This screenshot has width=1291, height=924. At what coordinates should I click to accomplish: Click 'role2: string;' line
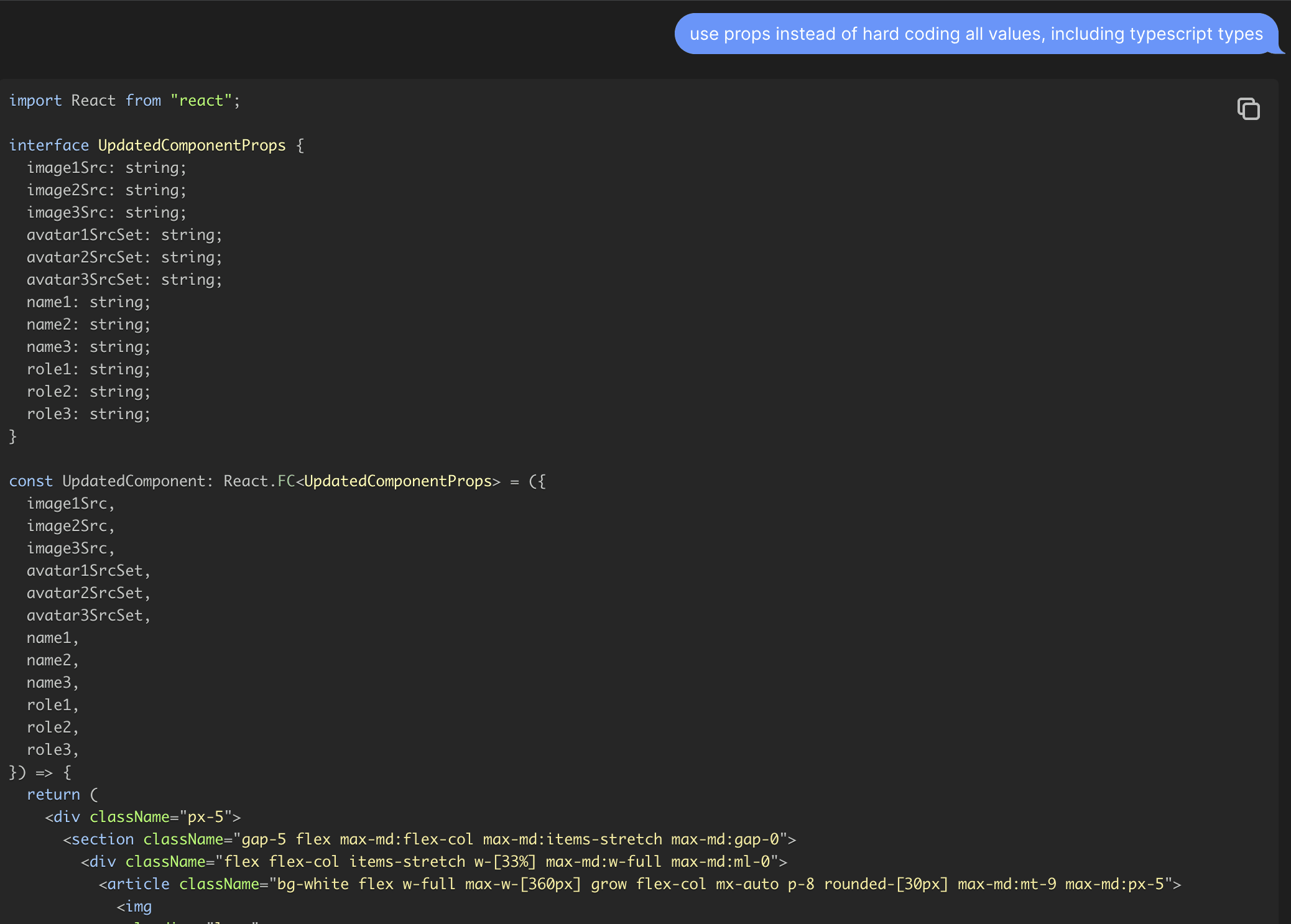(88, 392)
